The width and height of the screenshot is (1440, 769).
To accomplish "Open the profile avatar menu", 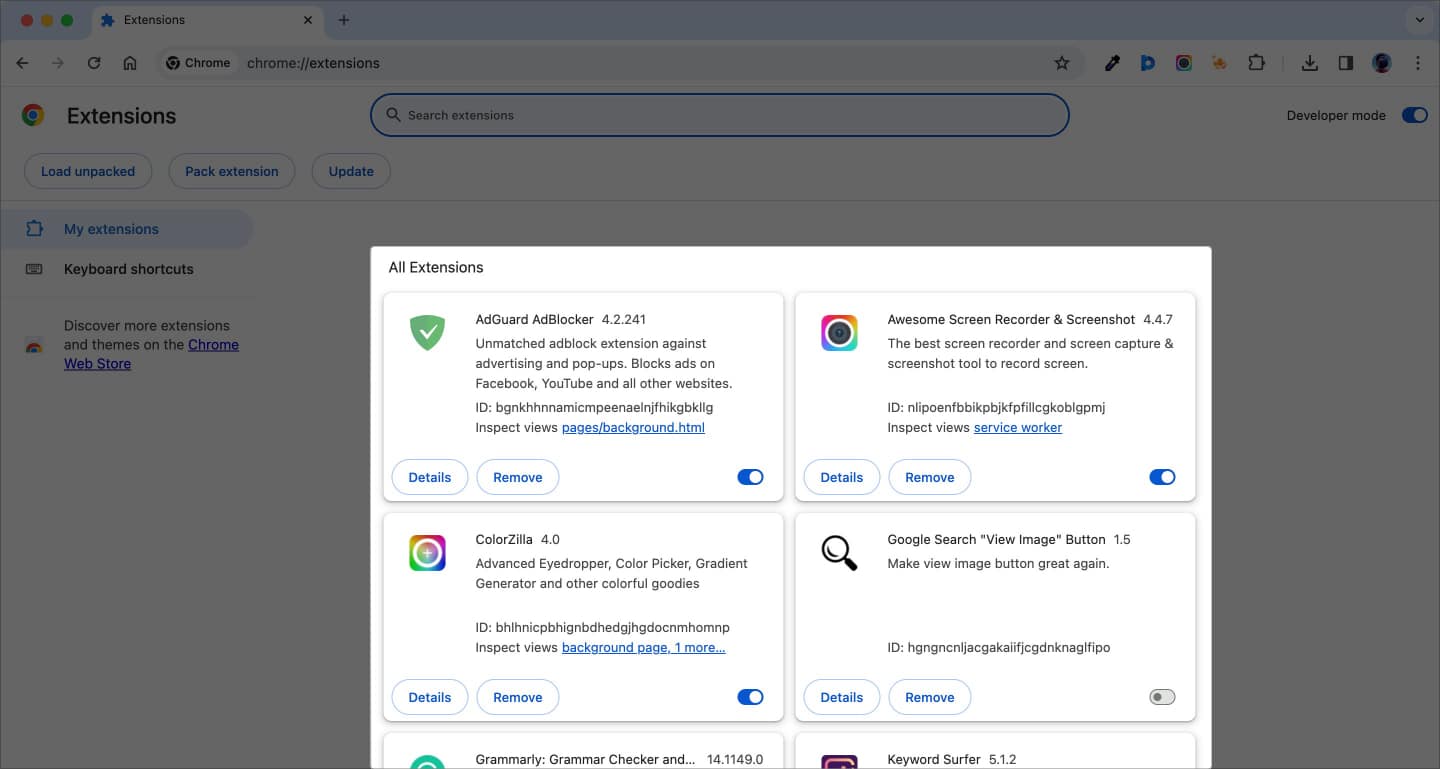I will click(1382, 63).
